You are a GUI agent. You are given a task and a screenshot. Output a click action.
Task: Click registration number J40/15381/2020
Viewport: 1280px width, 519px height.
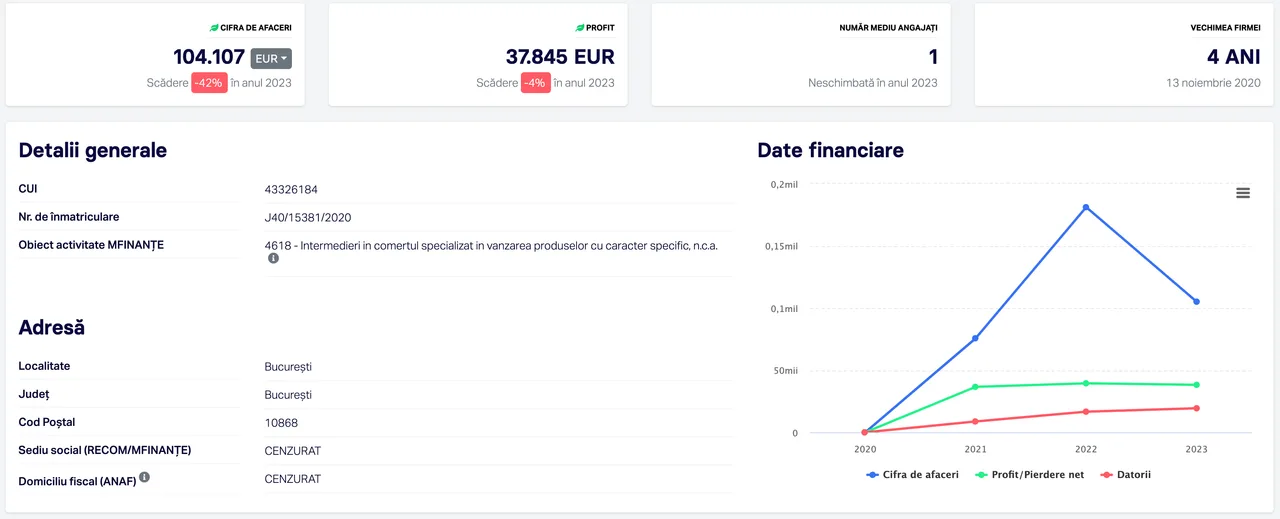pyautogui.click(x=308, y=218)
